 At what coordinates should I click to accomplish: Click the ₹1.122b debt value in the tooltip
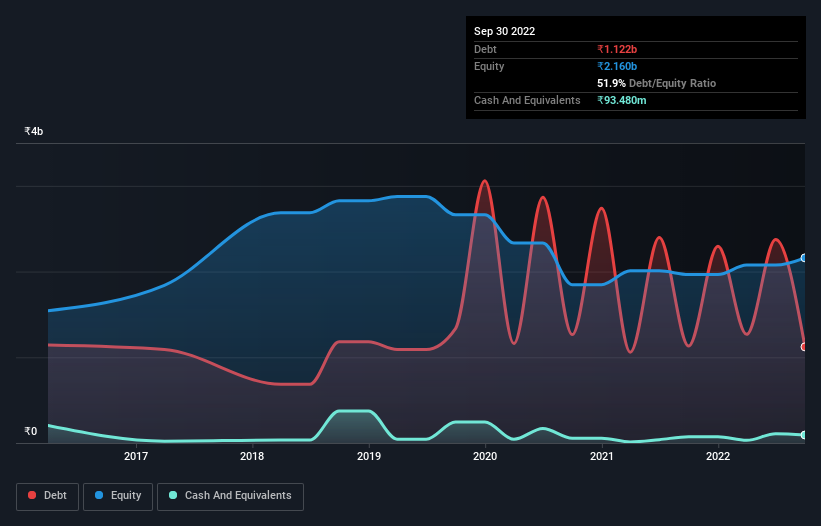[x=617, y=49]
